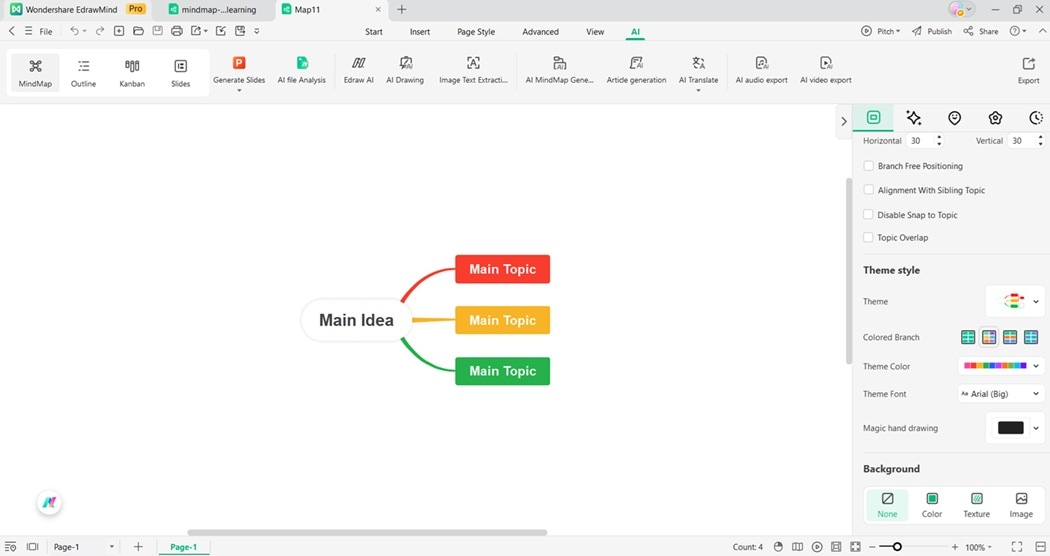Viewport: 1050px width, 556px height.
Task: Switch to MindMap view mode
Action: (35, 72)
